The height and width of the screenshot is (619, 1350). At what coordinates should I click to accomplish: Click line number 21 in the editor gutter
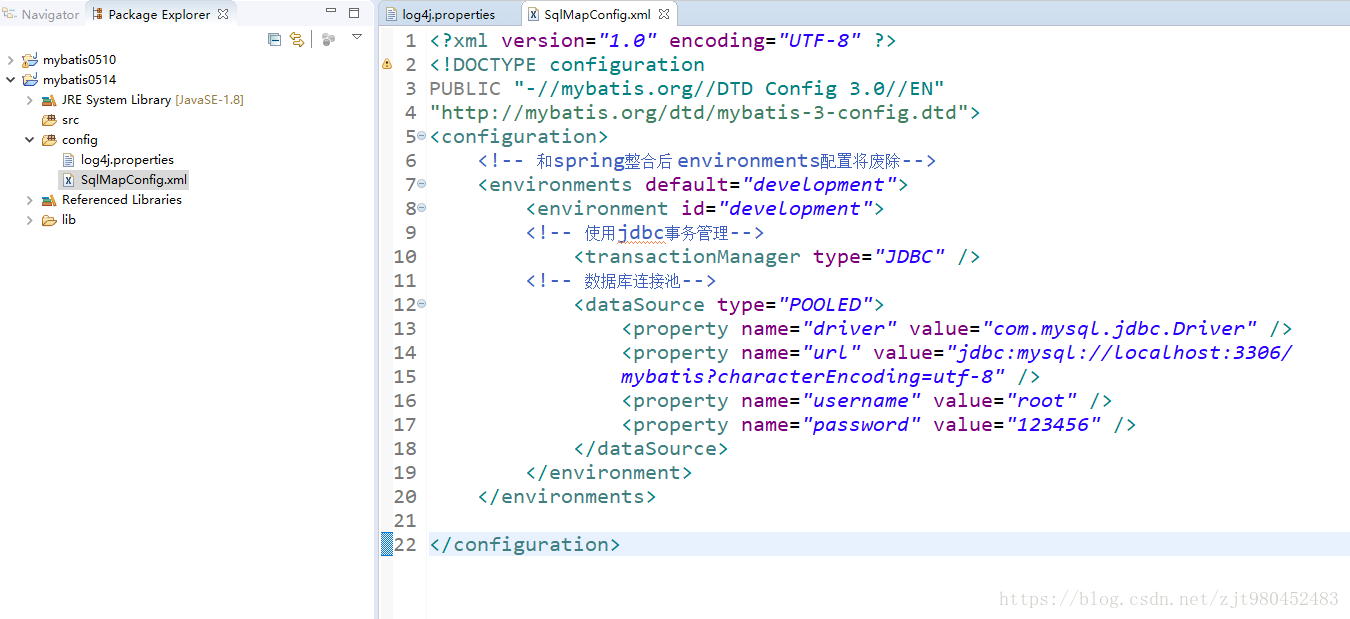(x=404, y=521)
